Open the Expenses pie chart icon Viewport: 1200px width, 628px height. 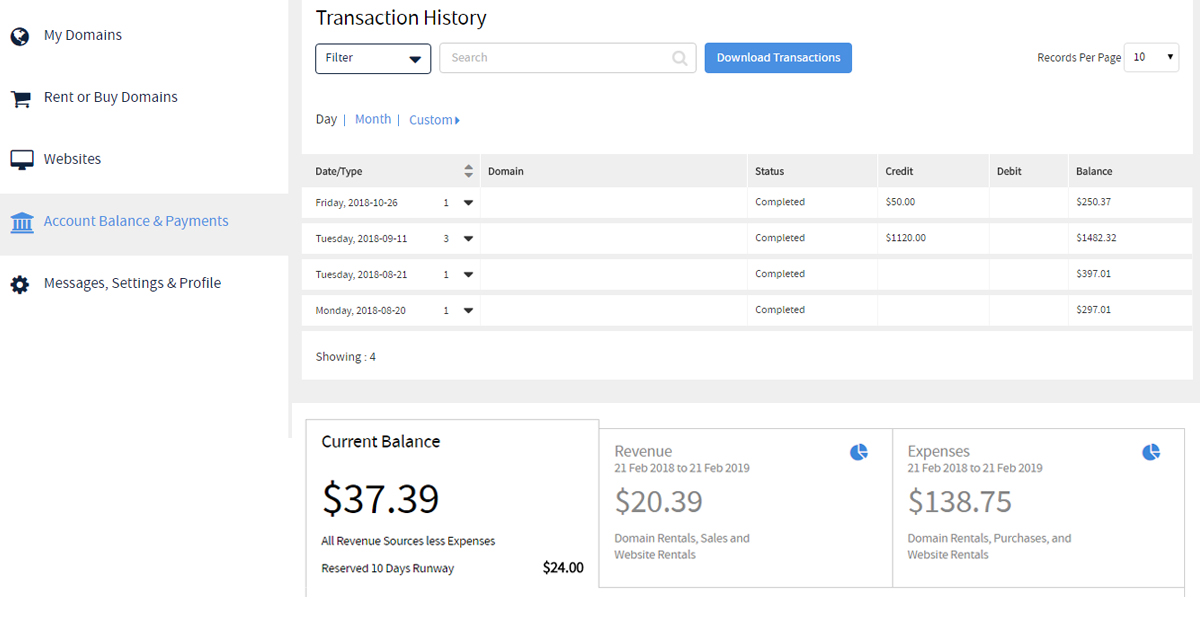pos(1151,453)
